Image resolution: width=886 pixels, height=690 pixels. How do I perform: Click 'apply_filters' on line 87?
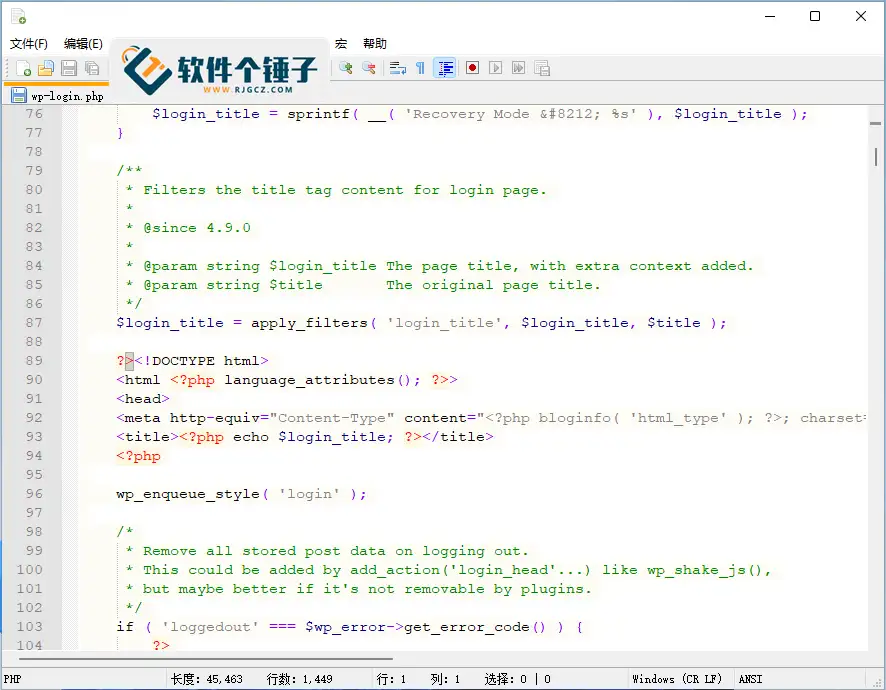[x=310, y=323]
